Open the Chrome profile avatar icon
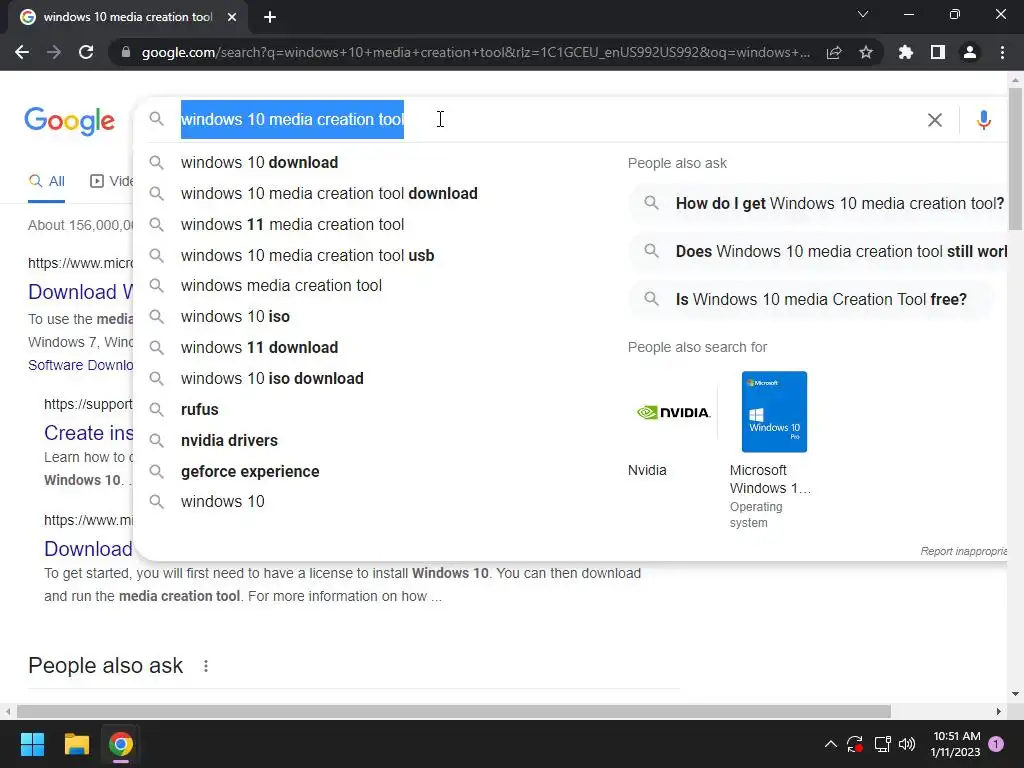Viewport: 1024px width, 768px height. pos(970,52)
